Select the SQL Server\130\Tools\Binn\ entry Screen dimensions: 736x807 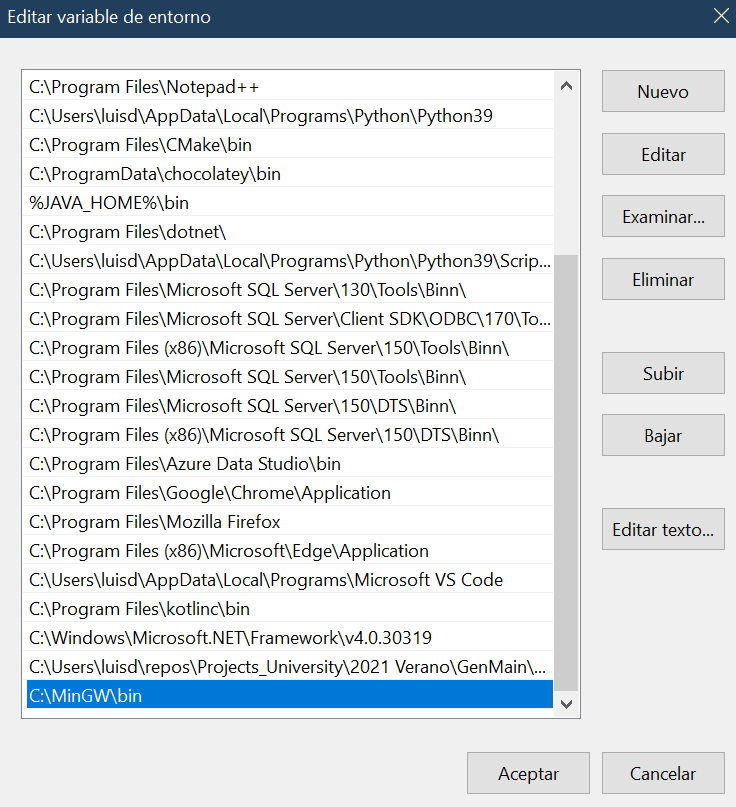point(290,290)
